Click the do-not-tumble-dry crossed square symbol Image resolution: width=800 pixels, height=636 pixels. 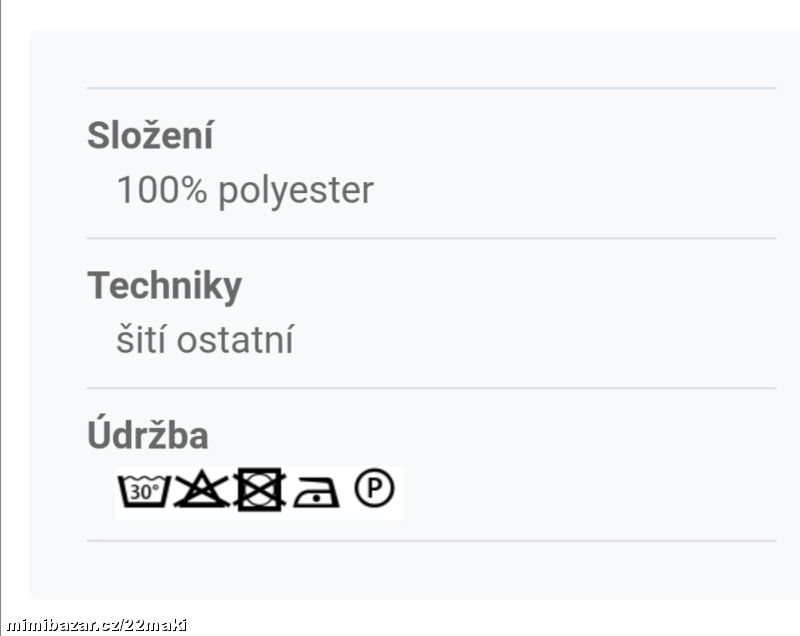click(x=260, y=489)
